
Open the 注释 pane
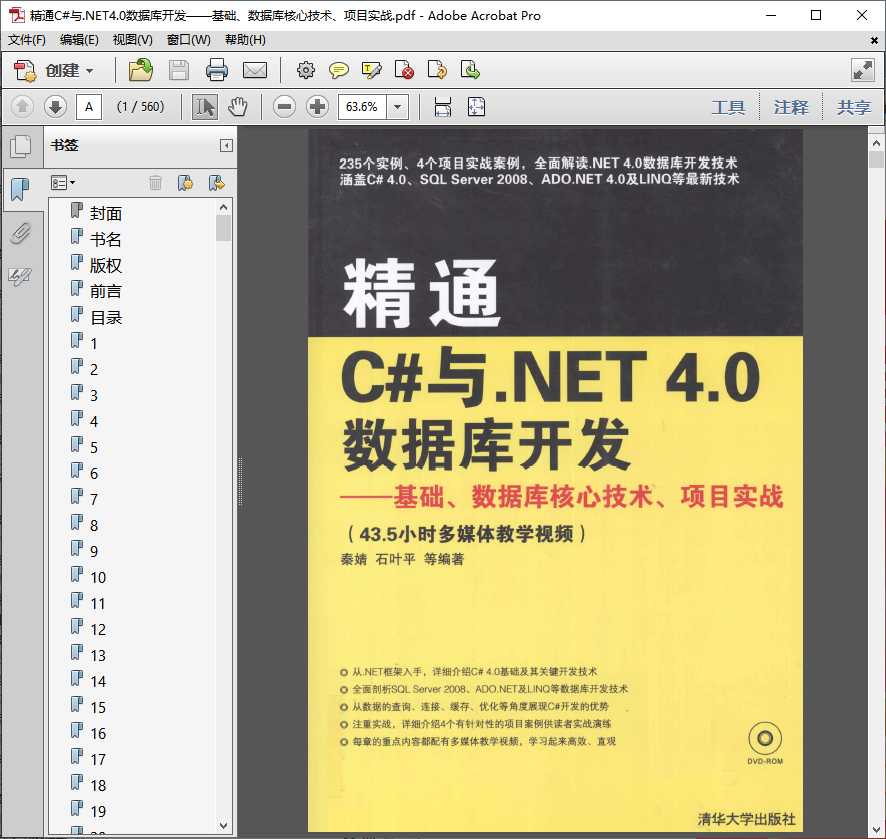point(791,106)
